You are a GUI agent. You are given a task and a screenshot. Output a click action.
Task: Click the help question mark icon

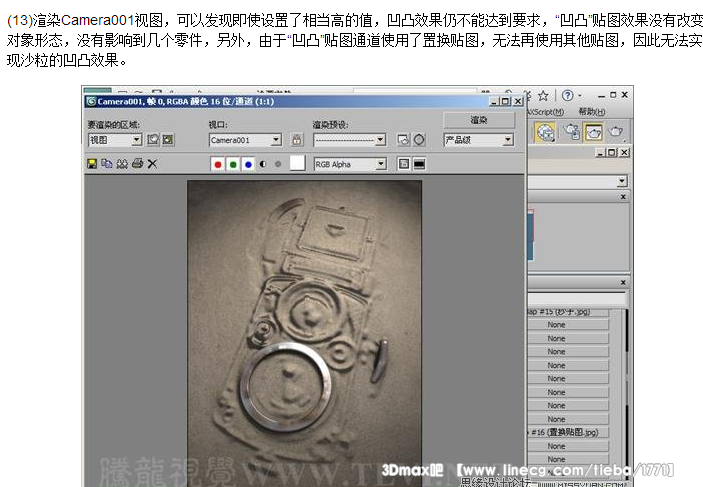(x=566, y=95)
